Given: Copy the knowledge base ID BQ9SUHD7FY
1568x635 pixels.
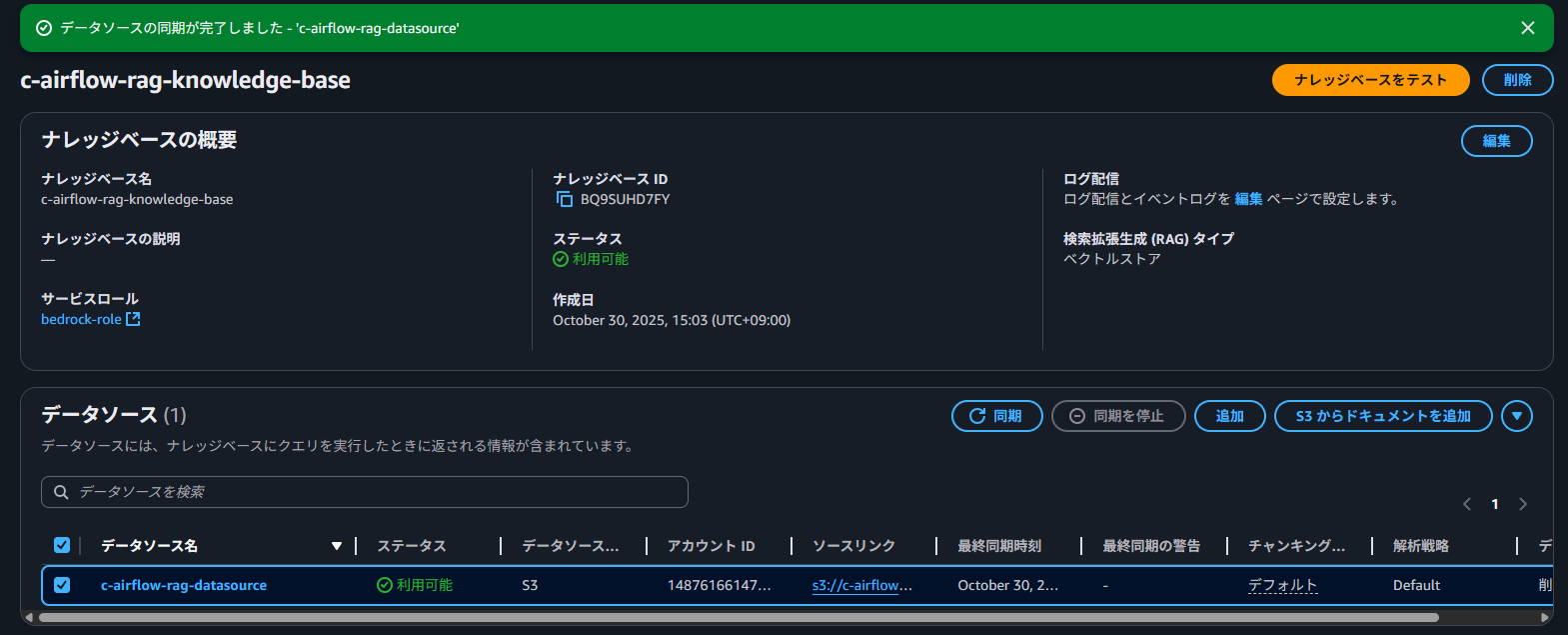Looking at the screenshot, I should tap(565, 199).
